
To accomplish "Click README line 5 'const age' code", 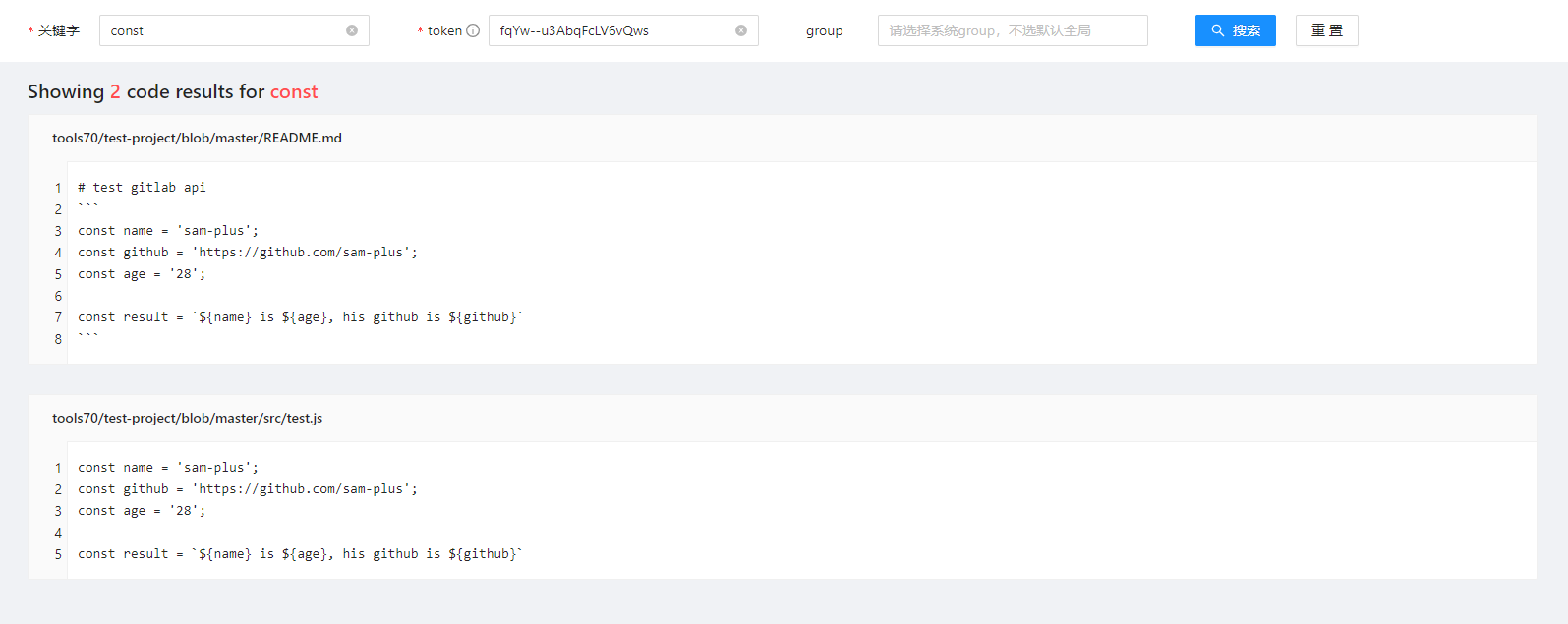I will pos(142,273).
